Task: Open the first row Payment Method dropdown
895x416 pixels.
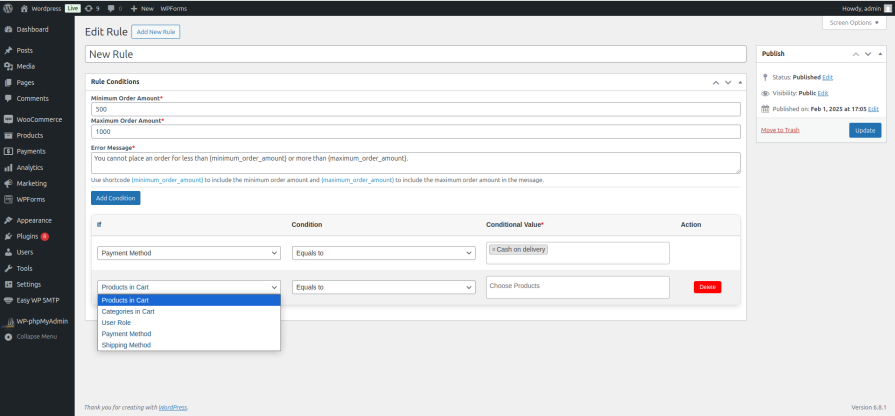Action: [x=189, y=253]
